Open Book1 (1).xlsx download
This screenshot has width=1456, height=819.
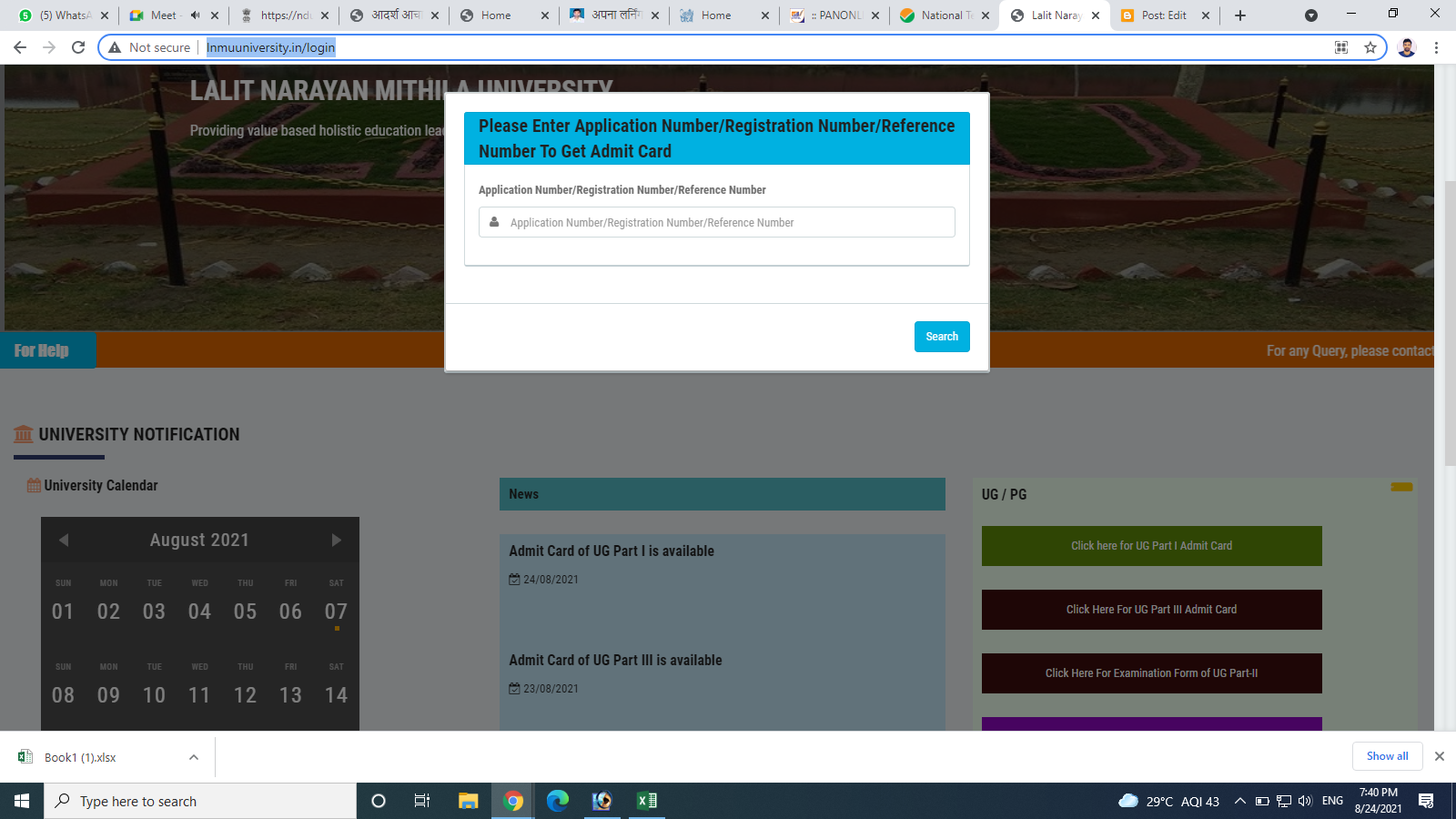(x=80, y=757)
